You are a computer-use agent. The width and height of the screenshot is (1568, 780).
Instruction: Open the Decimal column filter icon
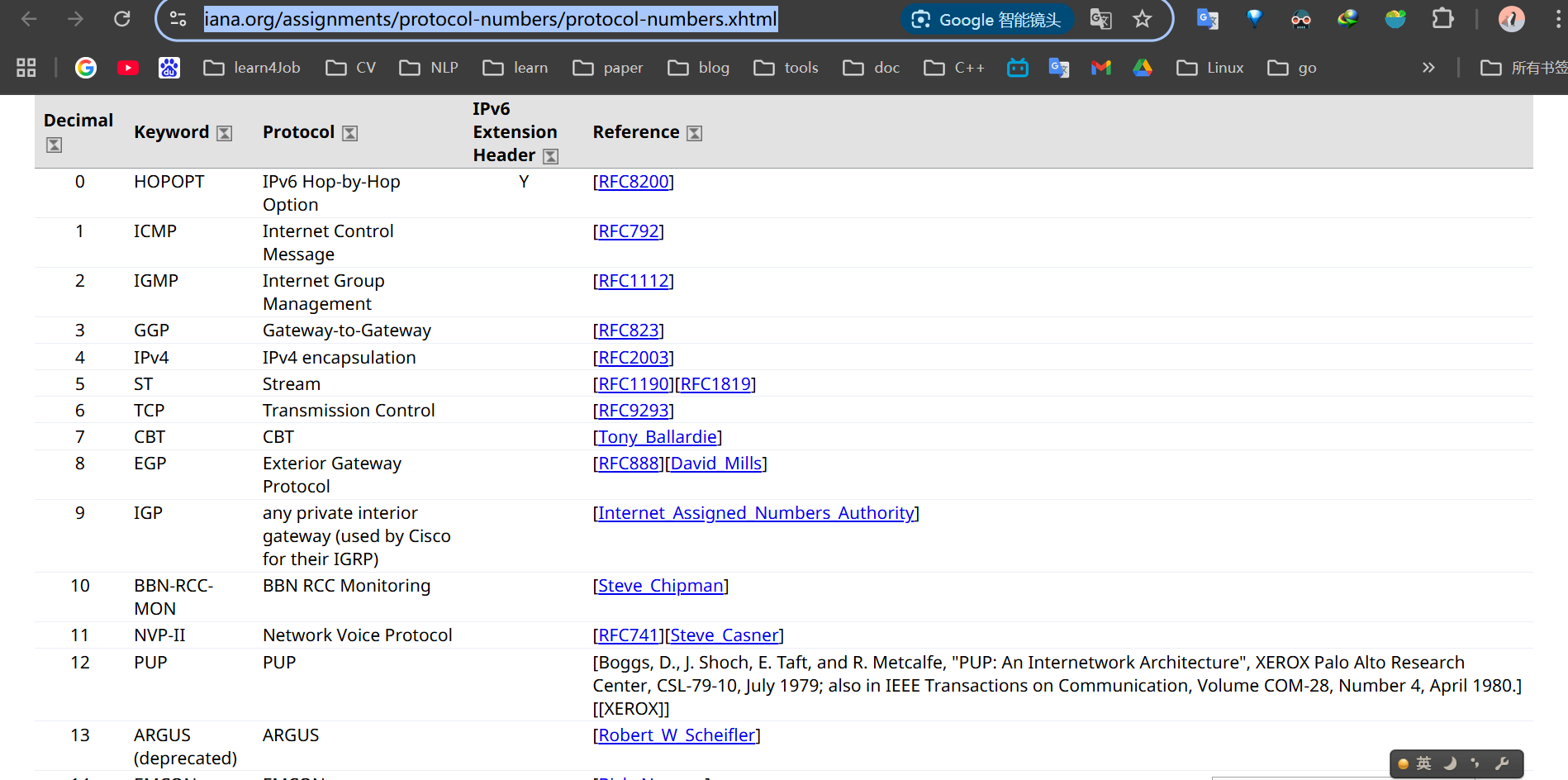(x=54, y=145)
